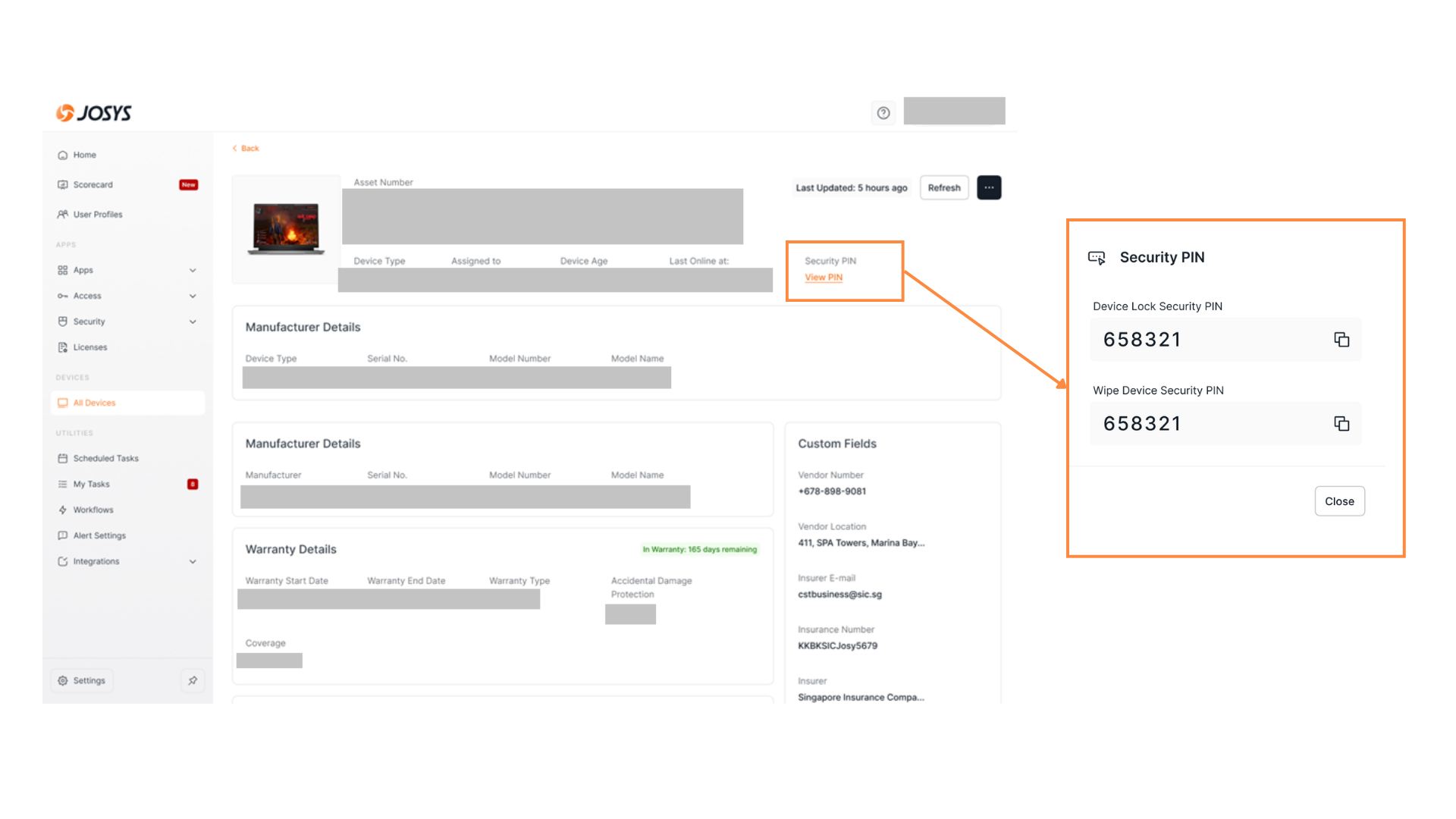Close the Security PIN dialog
This screenshot has height=819, width=1456.
(x=1339, y=501)
